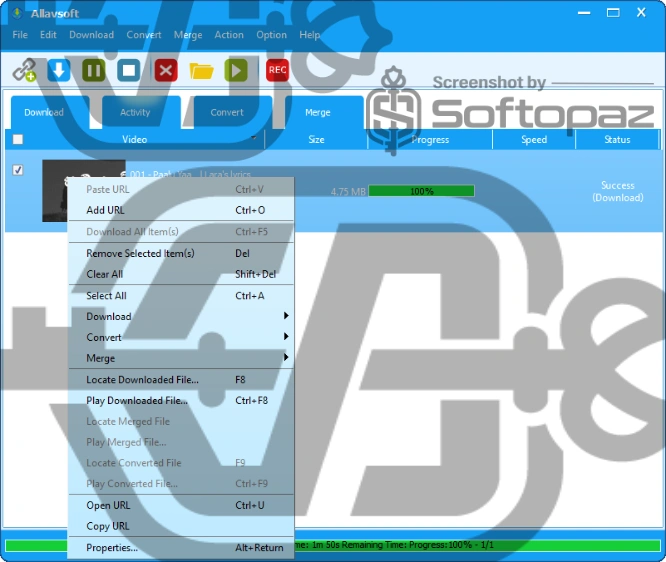Select Play Downloaded File... menu entry
The height and width of the screenshot is (562, 666).
(181, 400)
